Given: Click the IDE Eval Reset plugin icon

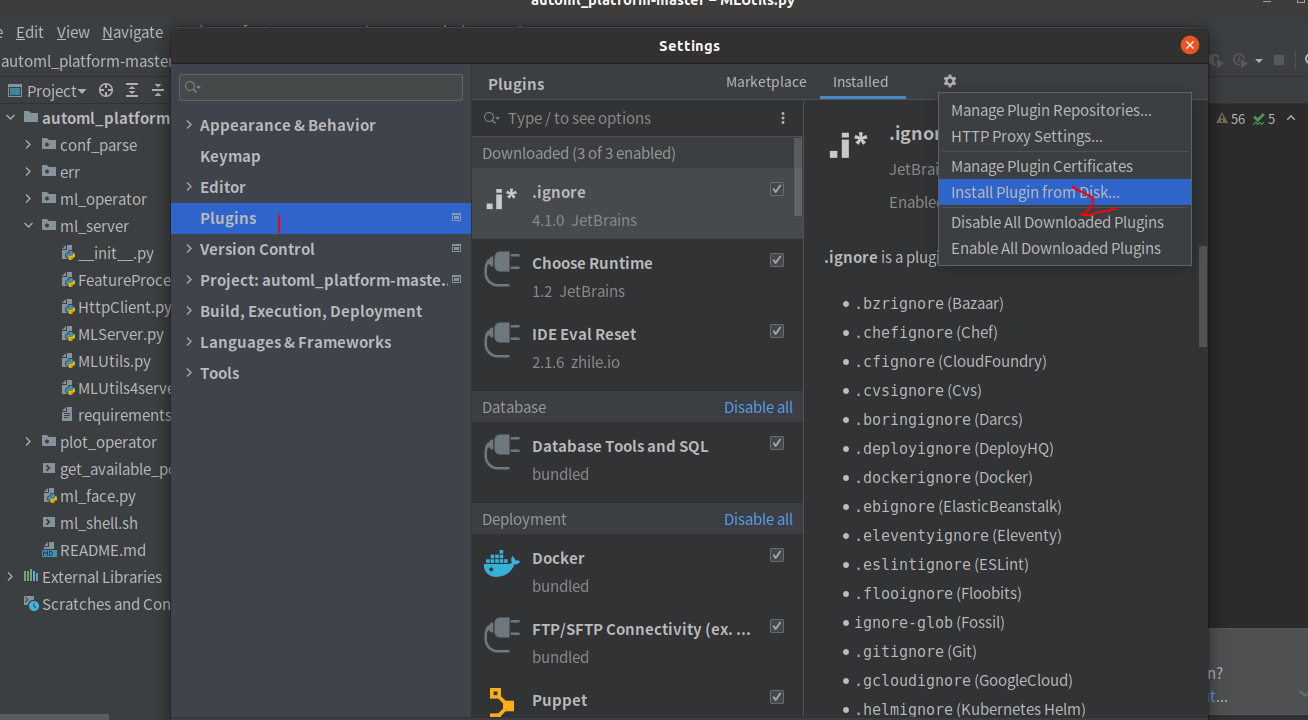Looking at the screenshot, I should point(502,341).
